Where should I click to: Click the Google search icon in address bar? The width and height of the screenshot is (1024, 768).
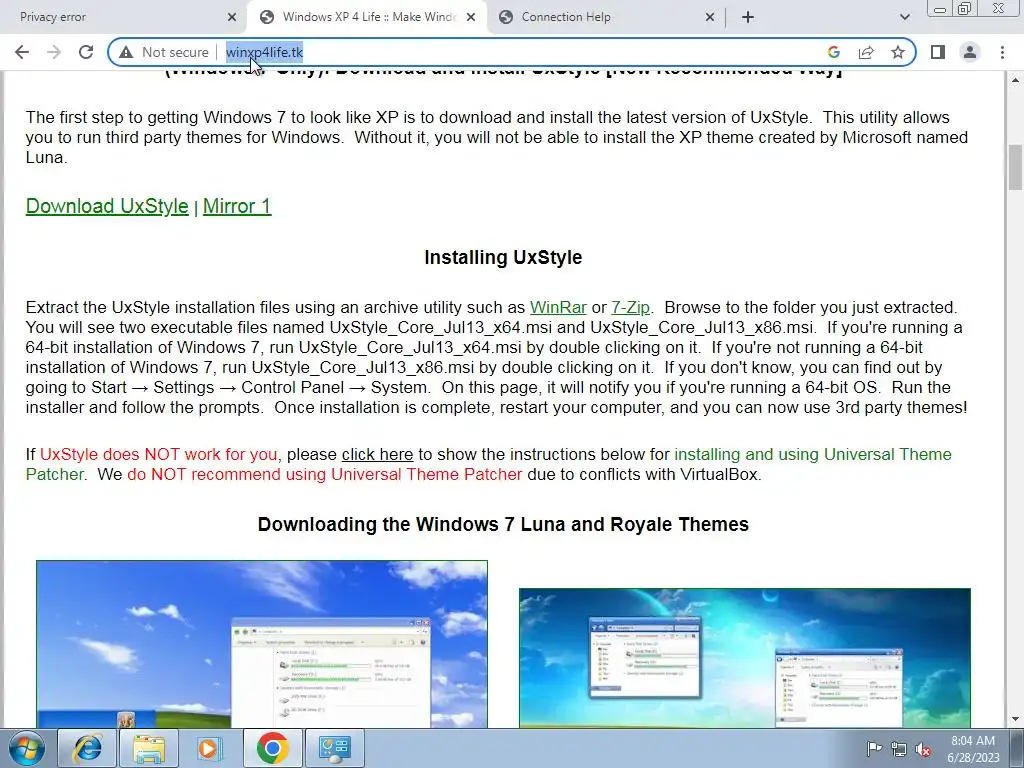(x=833, y=52)
